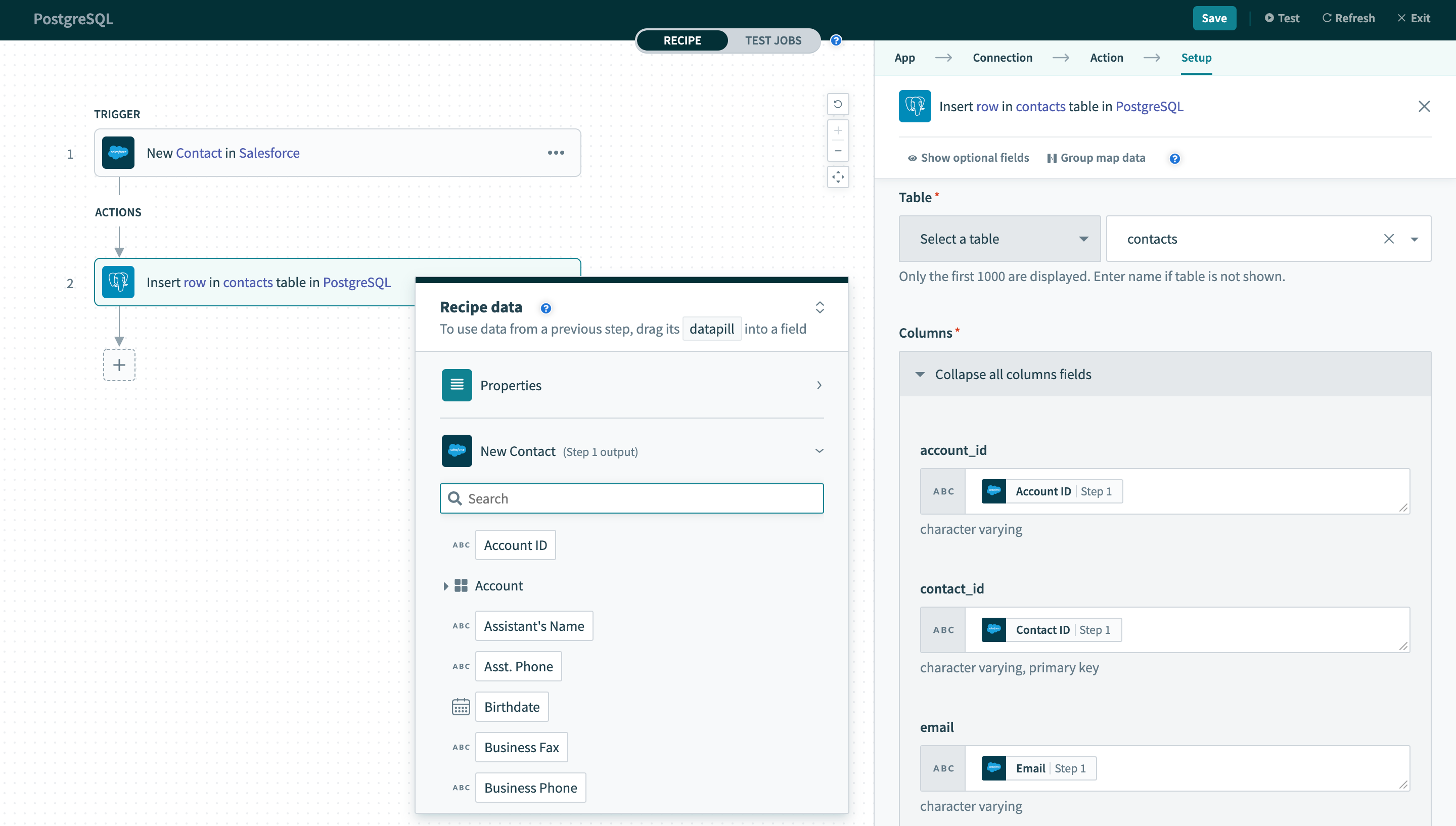Click the Salesforce trigger icon in step 1

119,152
